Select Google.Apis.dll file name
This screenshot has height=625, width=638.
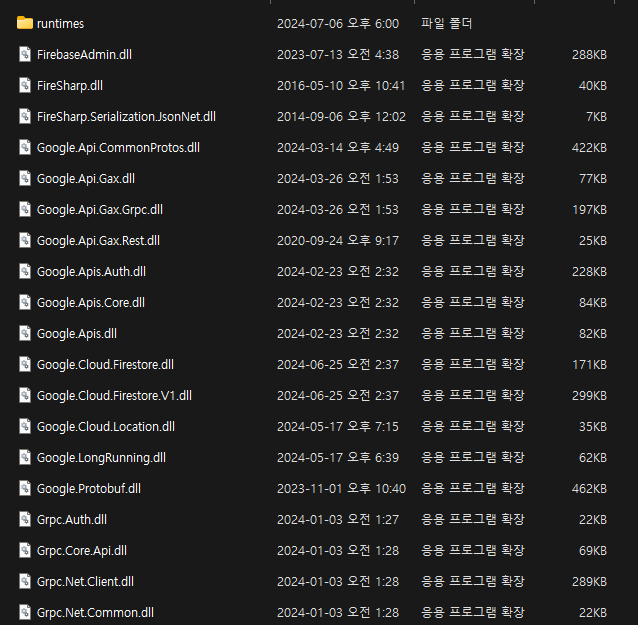(76, 334)
